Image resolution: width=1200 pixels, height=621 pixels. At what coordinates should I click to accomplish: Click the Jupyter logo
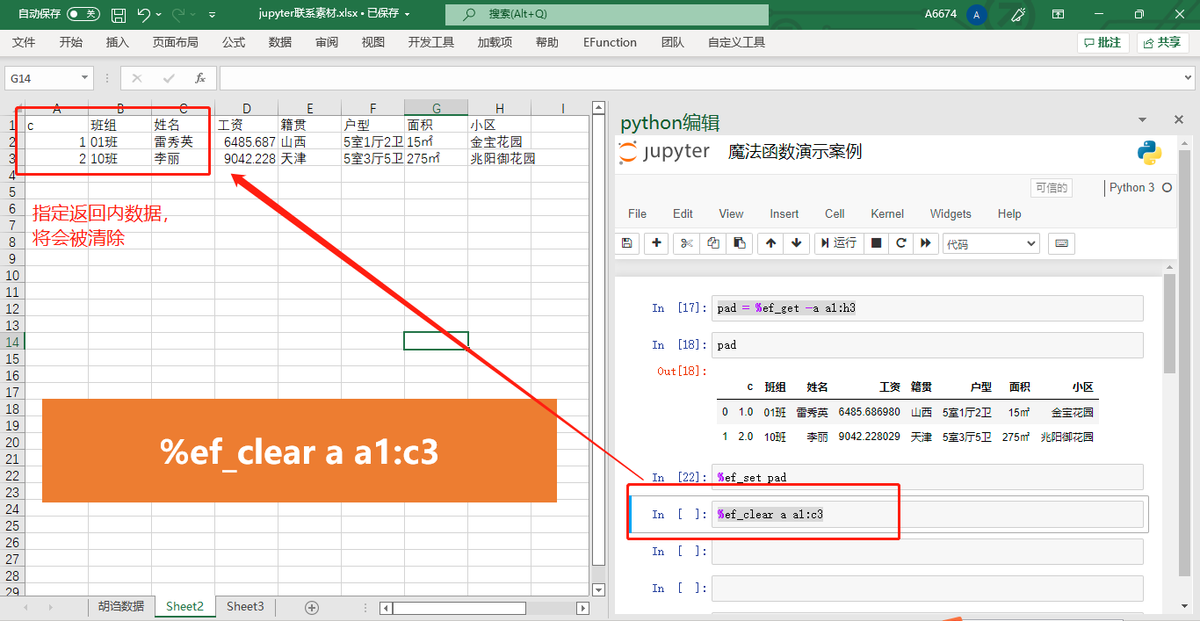click(x=664, y=152)
